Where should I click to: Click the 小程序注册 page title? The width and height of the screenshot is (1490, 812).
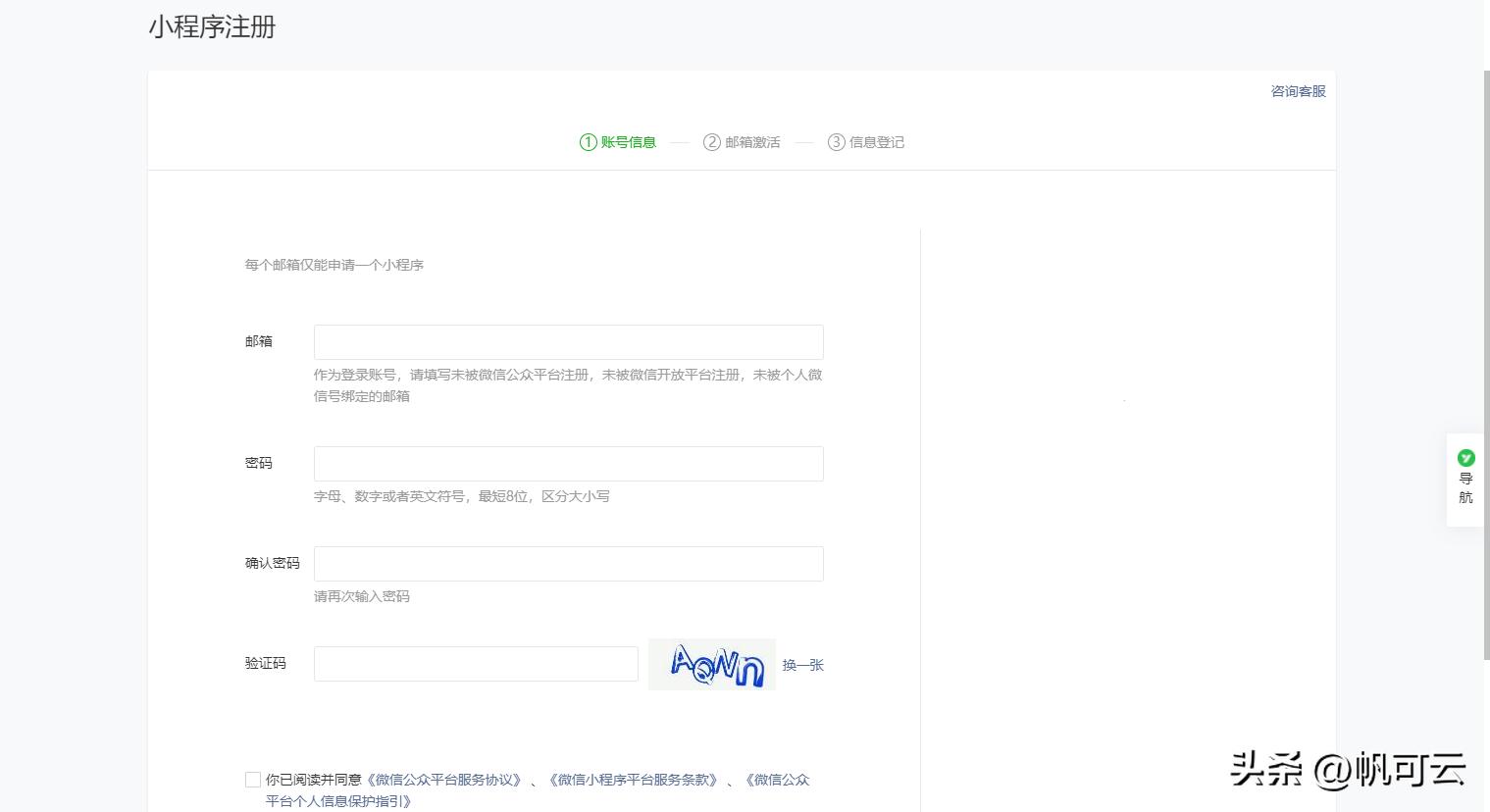tap(212, 27)
